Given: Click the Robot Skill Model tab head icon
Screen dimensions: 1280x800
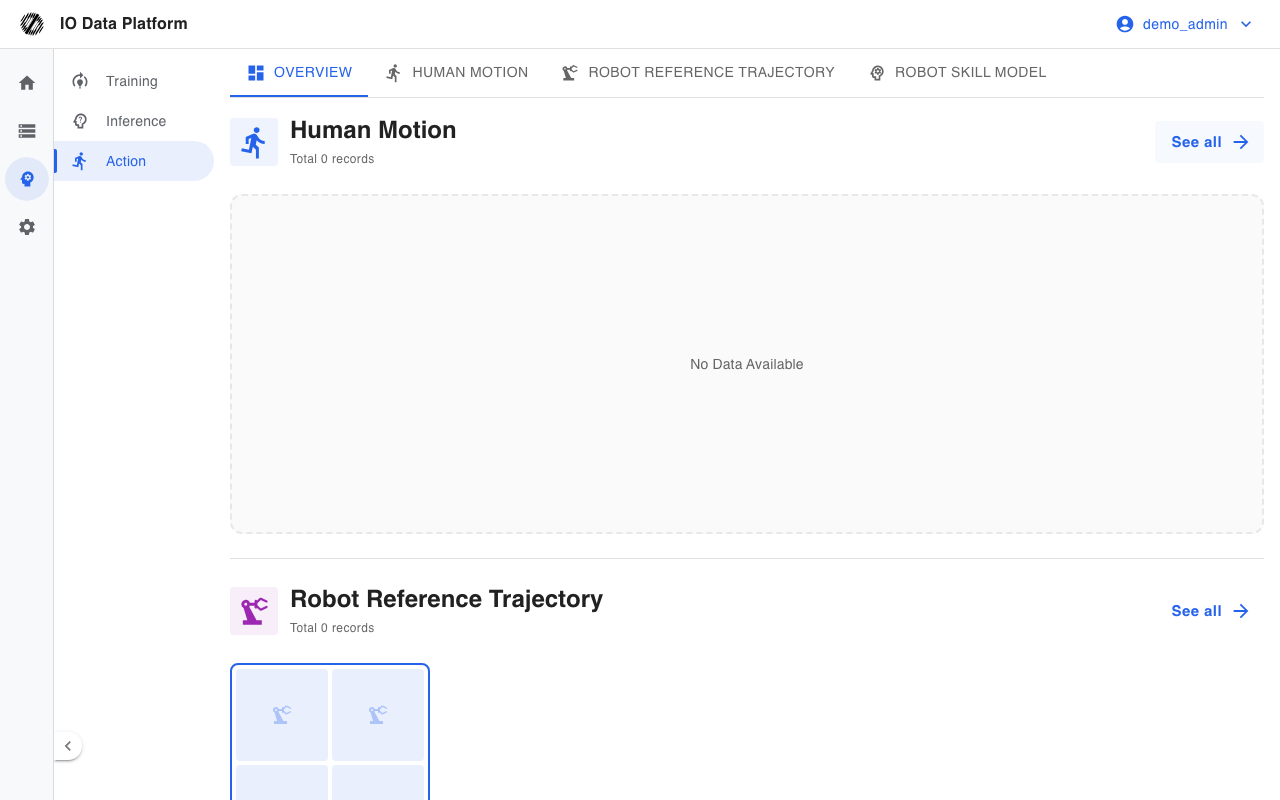Looking at the screenshot, I should pos(877,73).
